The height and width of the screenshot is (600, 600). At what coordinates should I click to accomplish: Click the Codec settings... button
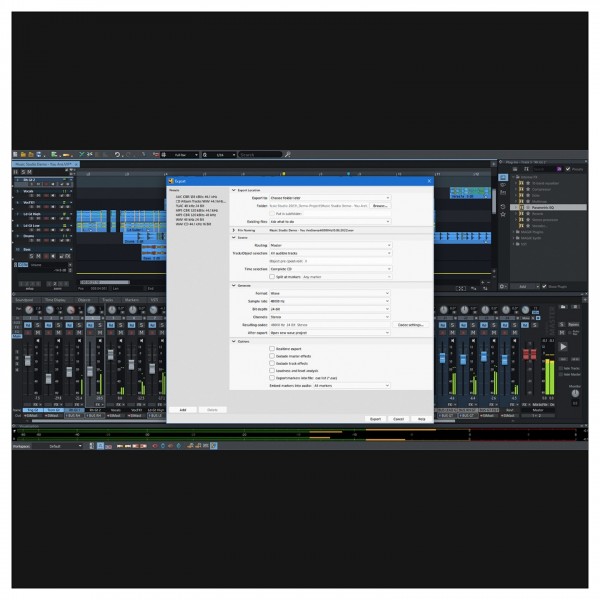point(411,325)
